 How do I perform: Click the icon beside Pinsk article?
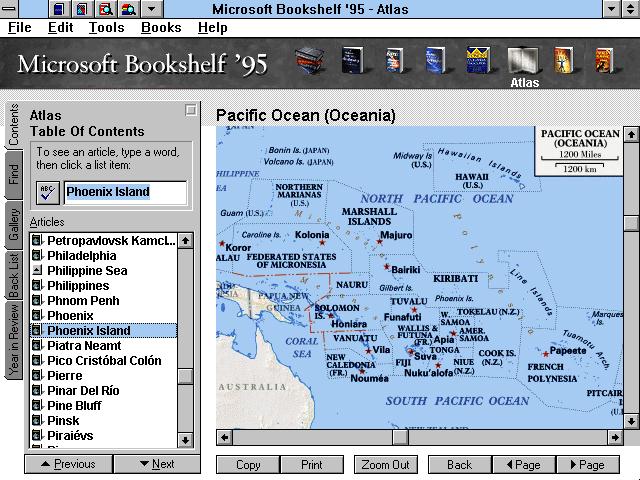click(x=37, y=420)
